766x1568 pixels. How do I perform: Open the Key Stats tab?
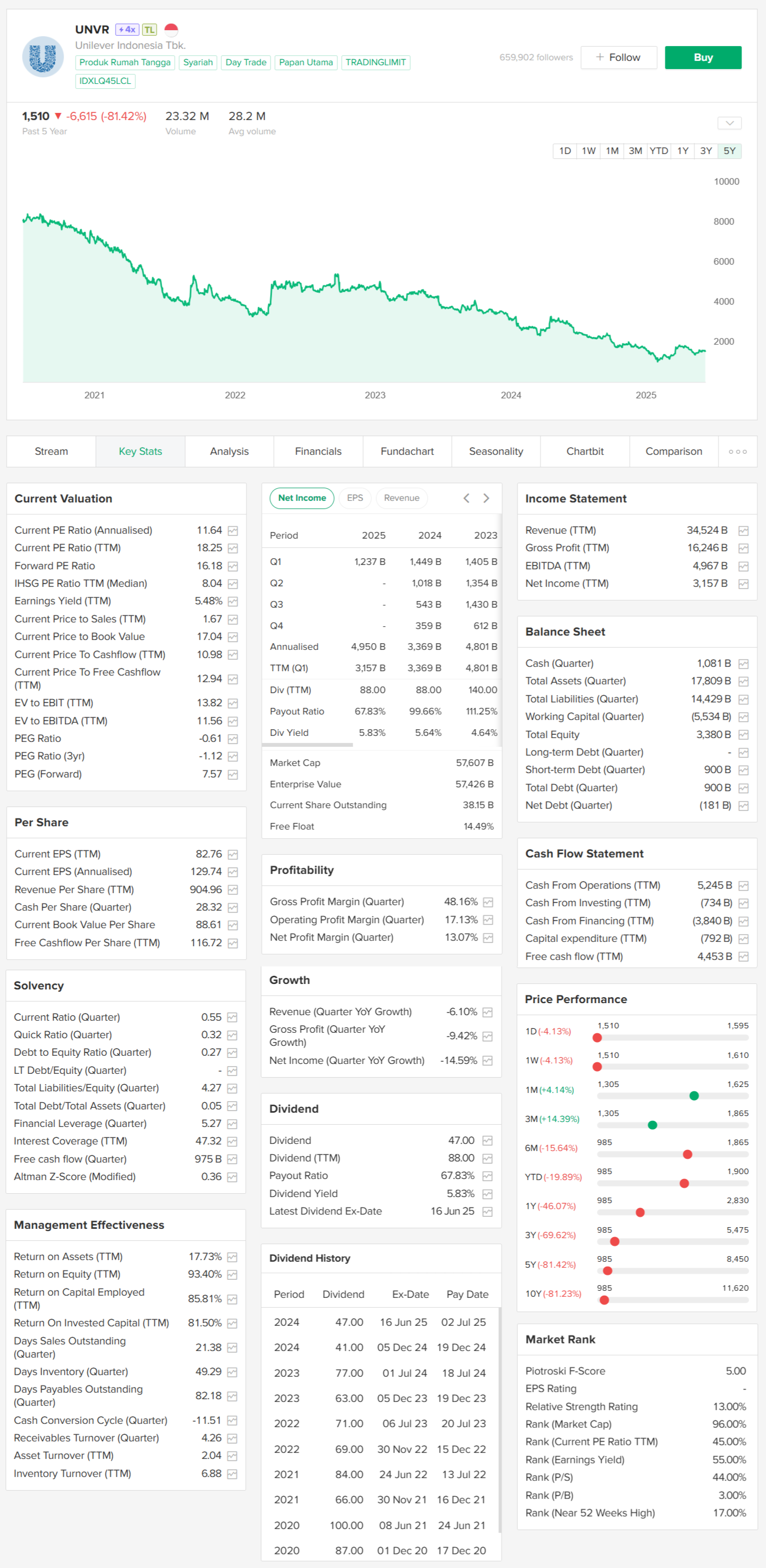(x=141, y=451)
